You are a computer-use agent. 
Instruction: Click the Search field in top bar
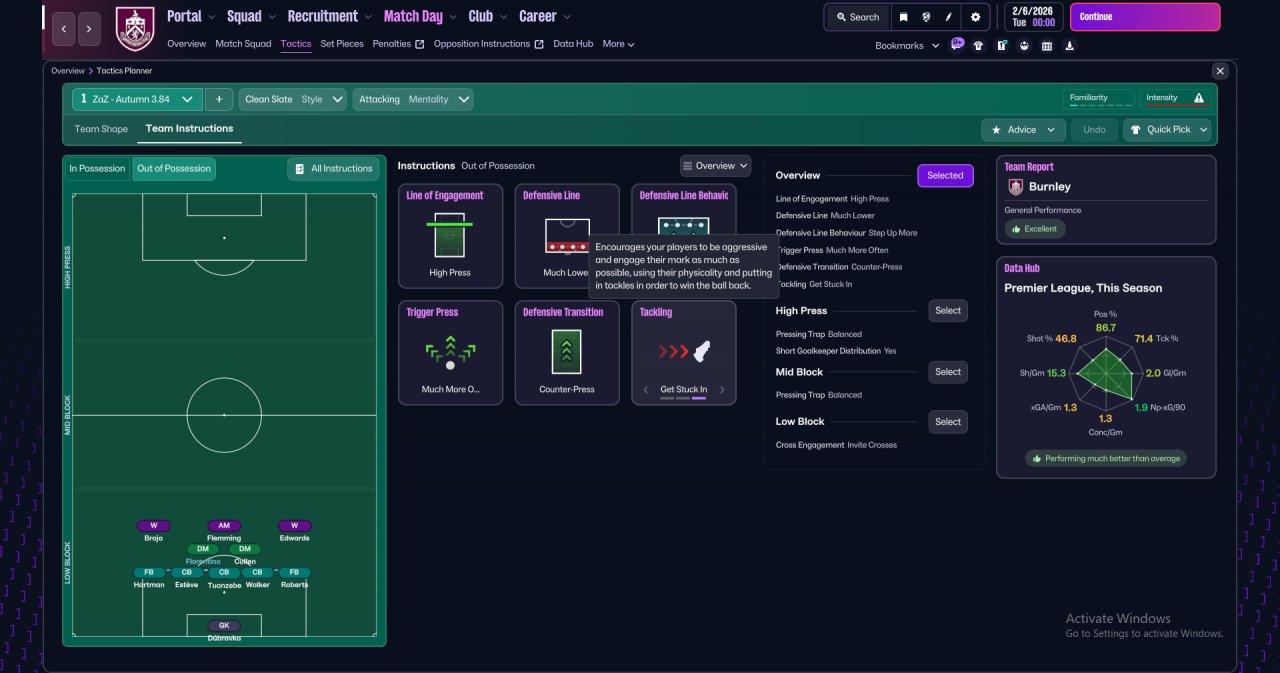tap(857, 17)
